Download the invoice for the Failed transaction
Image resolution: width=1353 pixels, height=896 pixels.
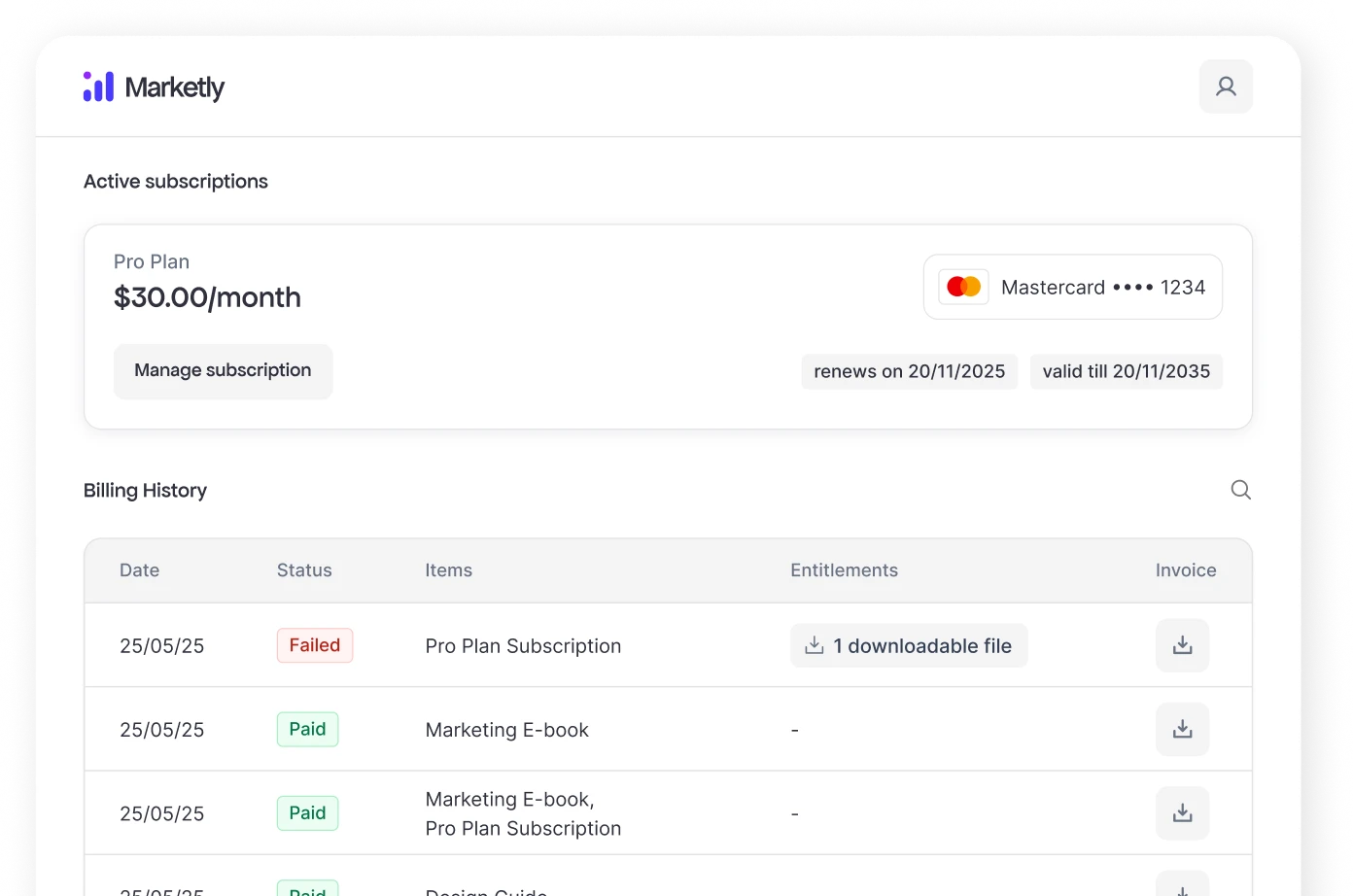pos(1182,644)
